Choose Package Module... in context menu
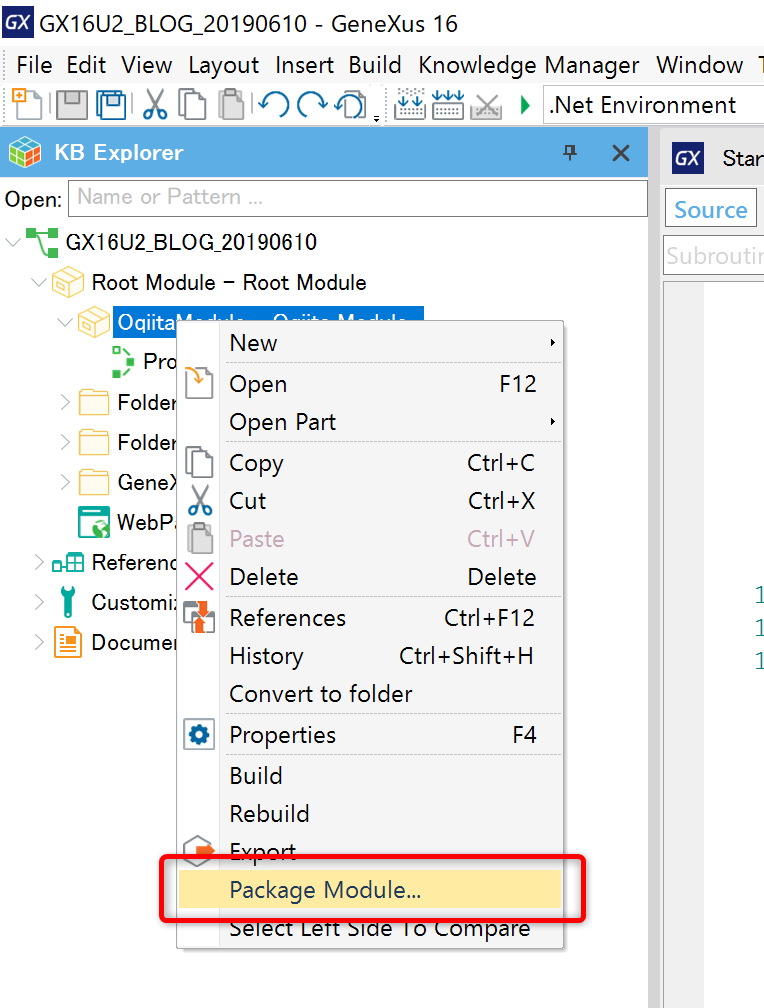The width and height of the screenshot is (764, 1008). pos(370,890)
